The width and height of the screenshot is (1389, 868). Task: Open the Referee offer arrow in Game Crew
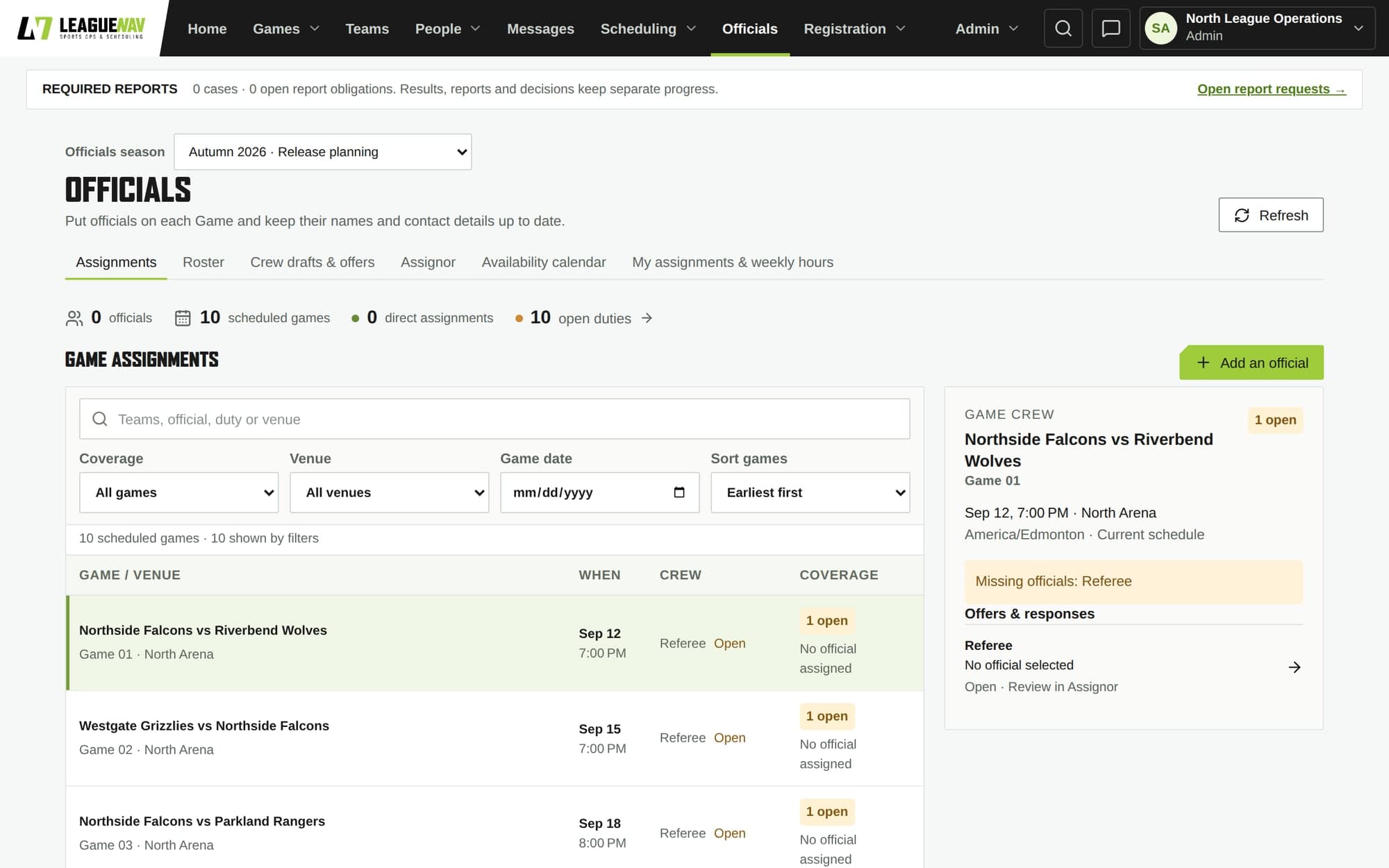coord(1294,667)
